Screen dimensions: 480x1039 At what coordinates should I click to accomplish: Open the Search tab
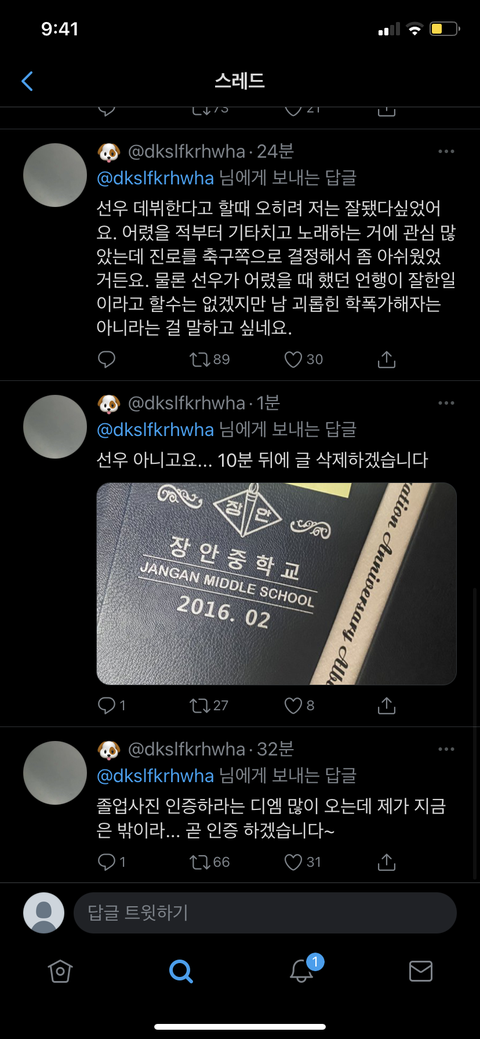click(x=180, y=971)
